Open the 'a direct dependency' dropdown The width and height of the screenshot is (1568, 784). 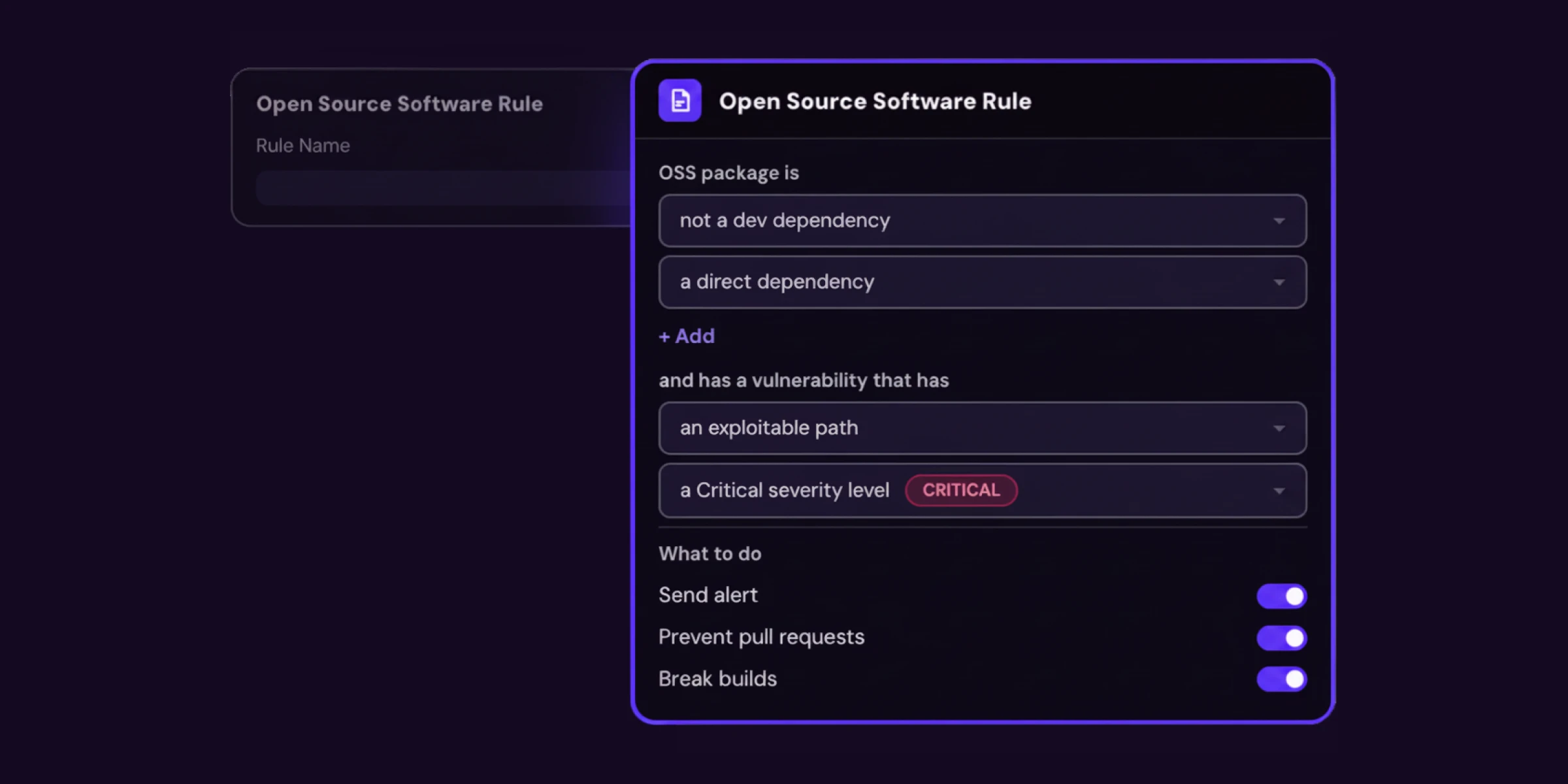[x=983, y=282]
